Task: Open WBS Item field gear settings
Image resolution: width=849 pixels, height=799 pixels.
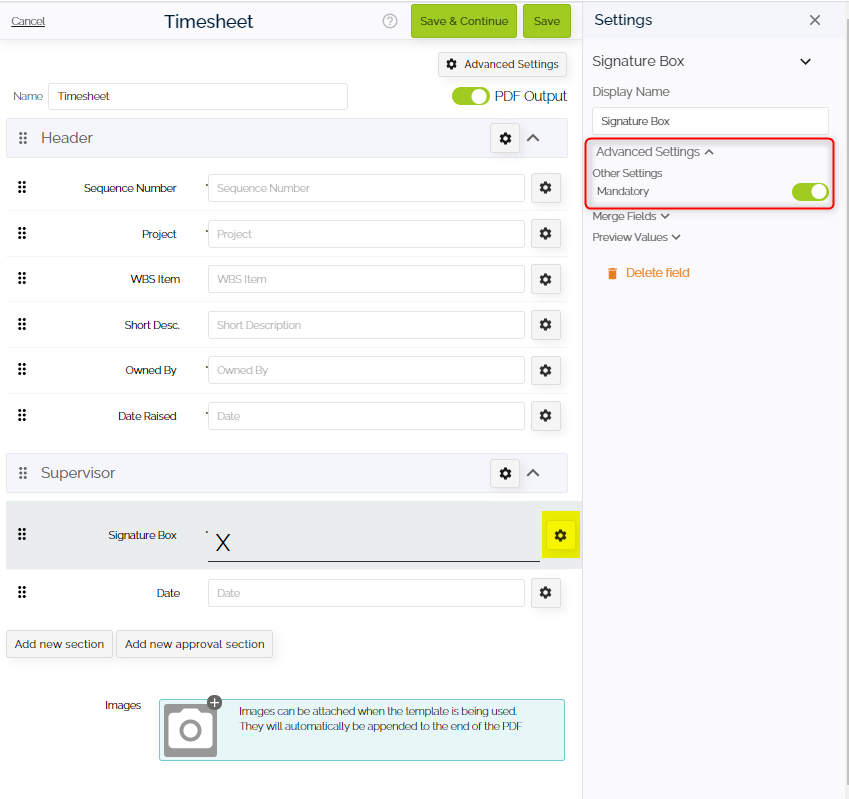Action: point(545,279)
